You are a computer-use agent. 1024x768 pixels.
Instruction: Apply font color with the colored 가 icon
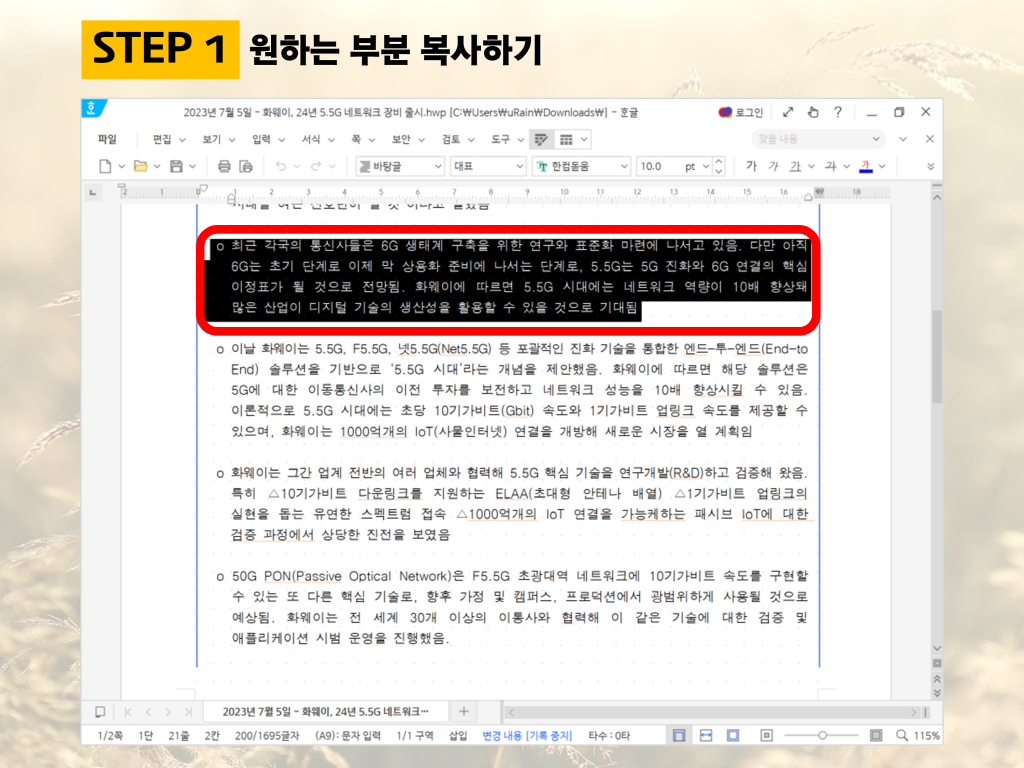point(866,166)
